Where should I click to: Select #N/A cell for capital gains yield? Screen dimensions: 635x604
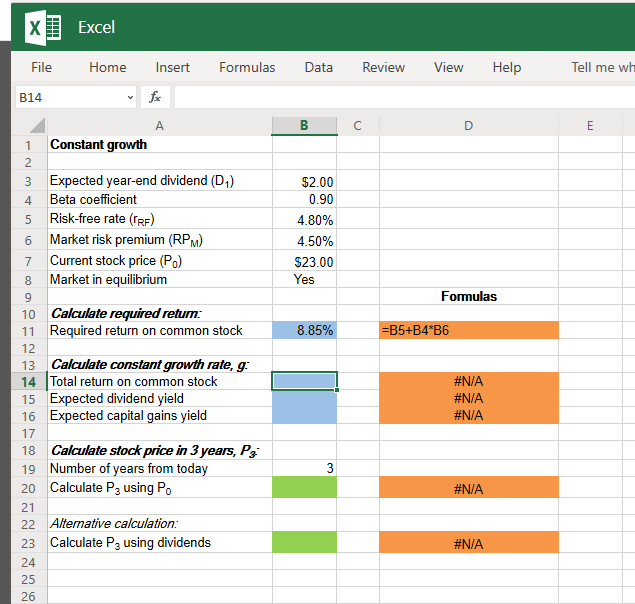[x=469, y=415]
